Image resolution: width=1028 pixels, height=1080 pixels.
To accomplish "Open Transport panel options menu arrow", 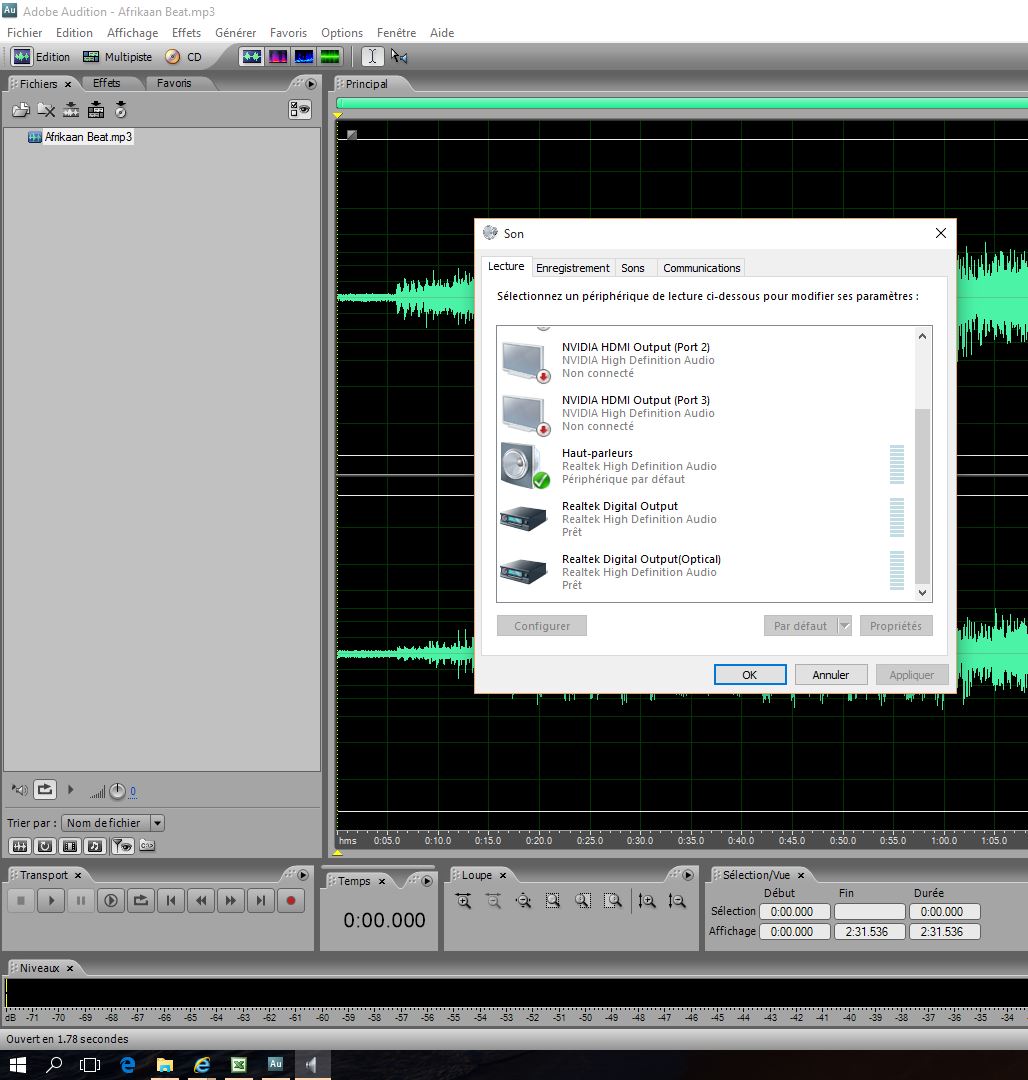I will pyautogui.click(x=303, y=875).
